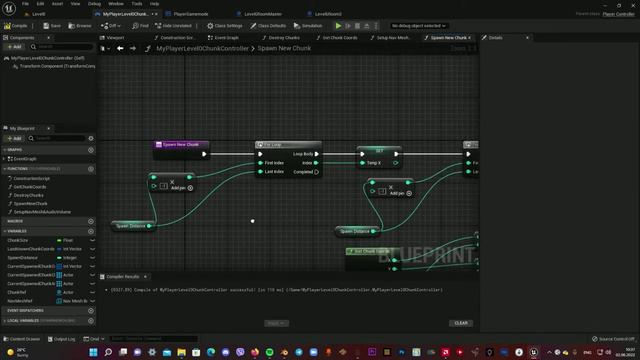Viewport: 640px width, 360px height.
Task: Click the Components panel search field
Action: tap(62, 47)
